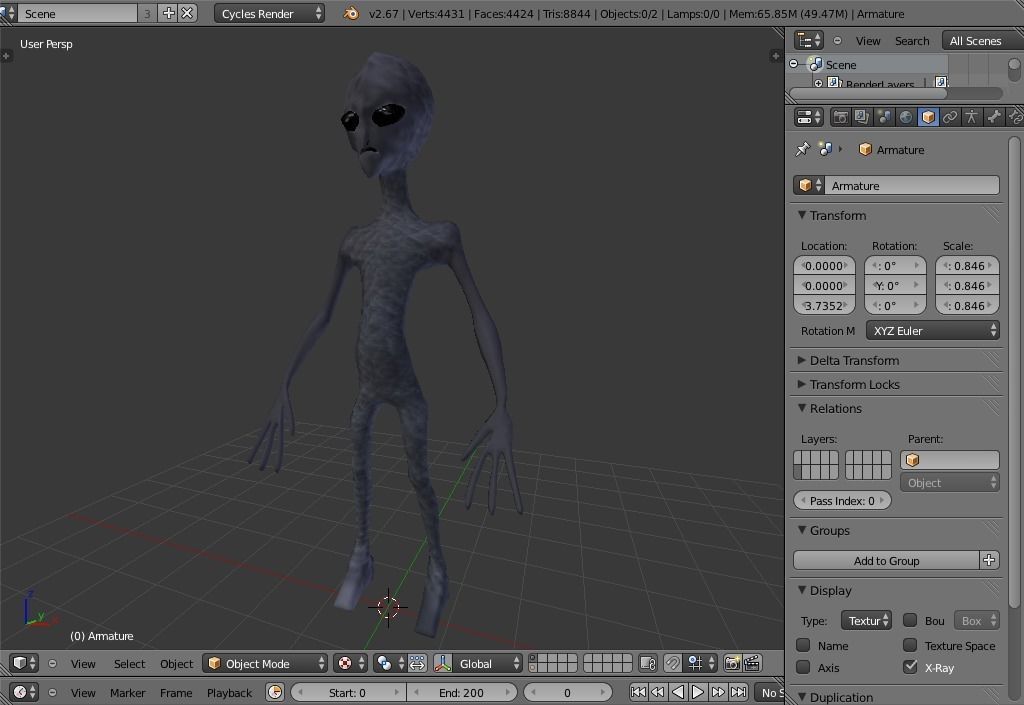Toggle object layer buttons right grid in Relations
The width and height of the screenshot is (1024, 705).
(868, 465)
